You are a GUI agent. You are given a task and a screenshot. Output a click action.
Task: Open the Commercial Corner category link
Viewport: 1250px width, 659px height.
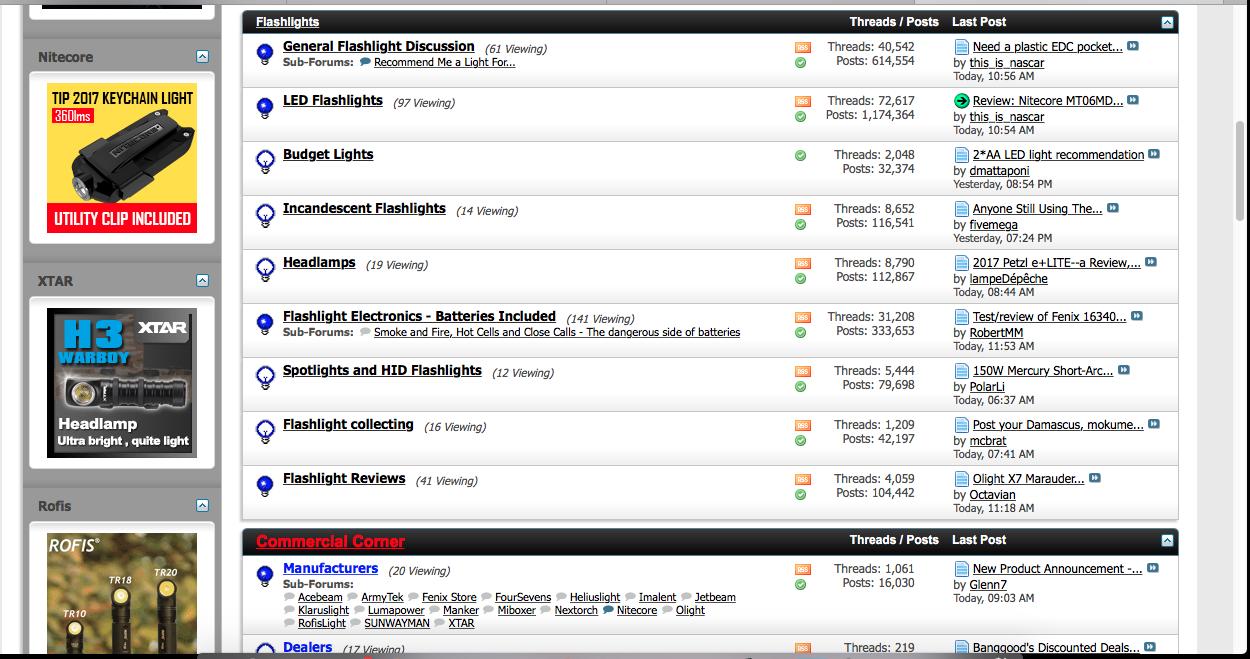330,541
